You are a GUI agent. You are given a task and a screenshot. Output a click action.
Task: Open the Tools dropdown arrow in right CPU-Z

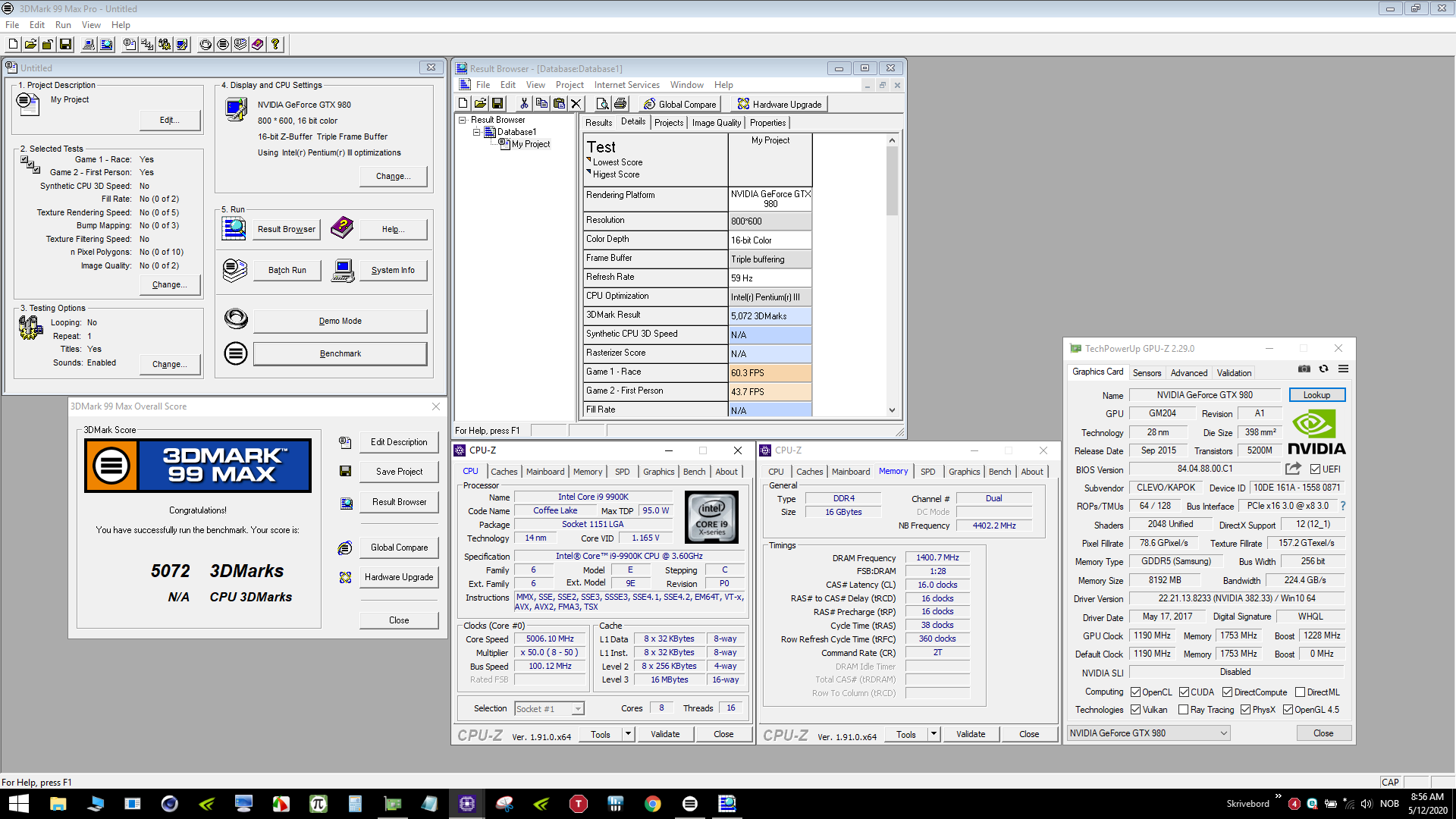point(934,734)
